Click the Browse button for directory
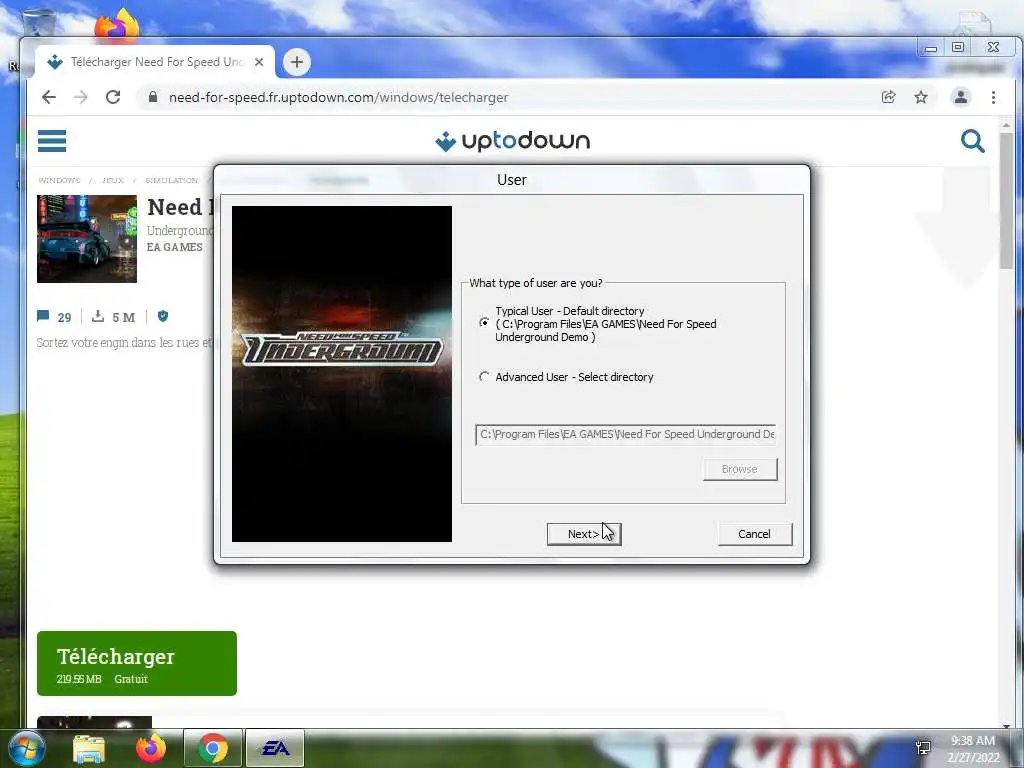The height and width of the screenshot is (768, 1024). (740, 470)
